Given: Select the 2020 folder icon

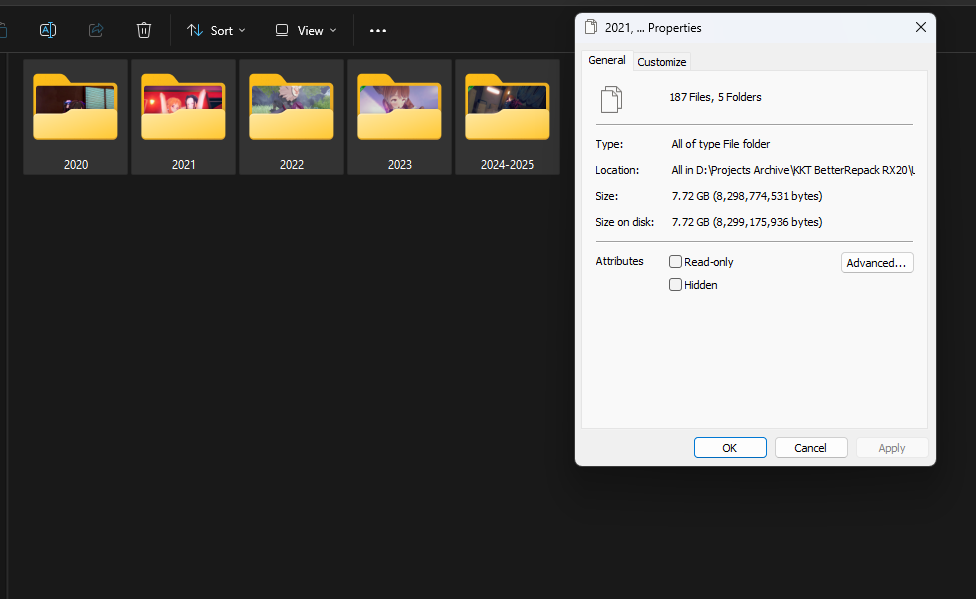Looking at the screenshot, I should click(75, 107).
